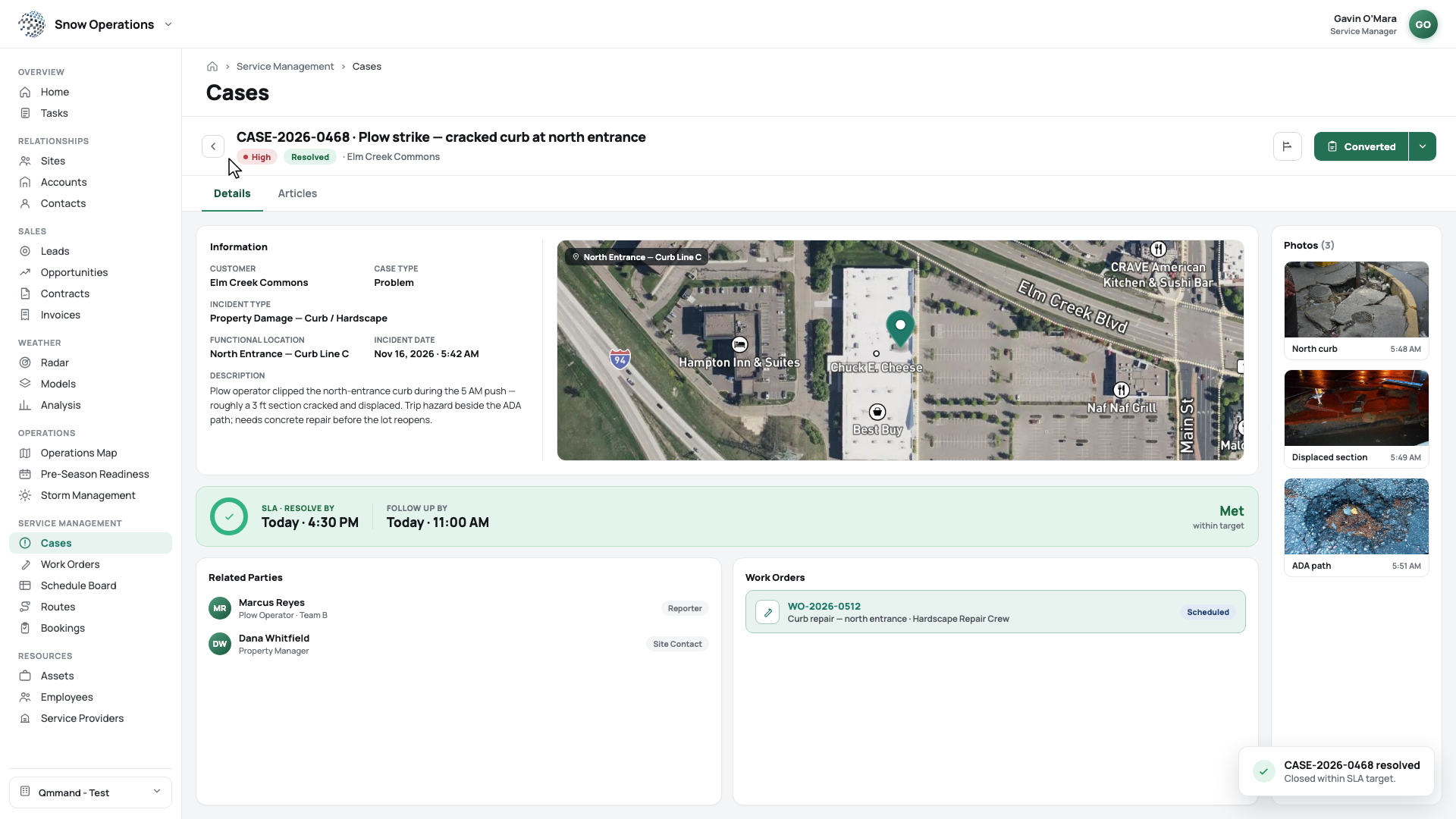Click the Operations Map icon
The height and width of the screenshot is (819, 1456).
point(25,453)
